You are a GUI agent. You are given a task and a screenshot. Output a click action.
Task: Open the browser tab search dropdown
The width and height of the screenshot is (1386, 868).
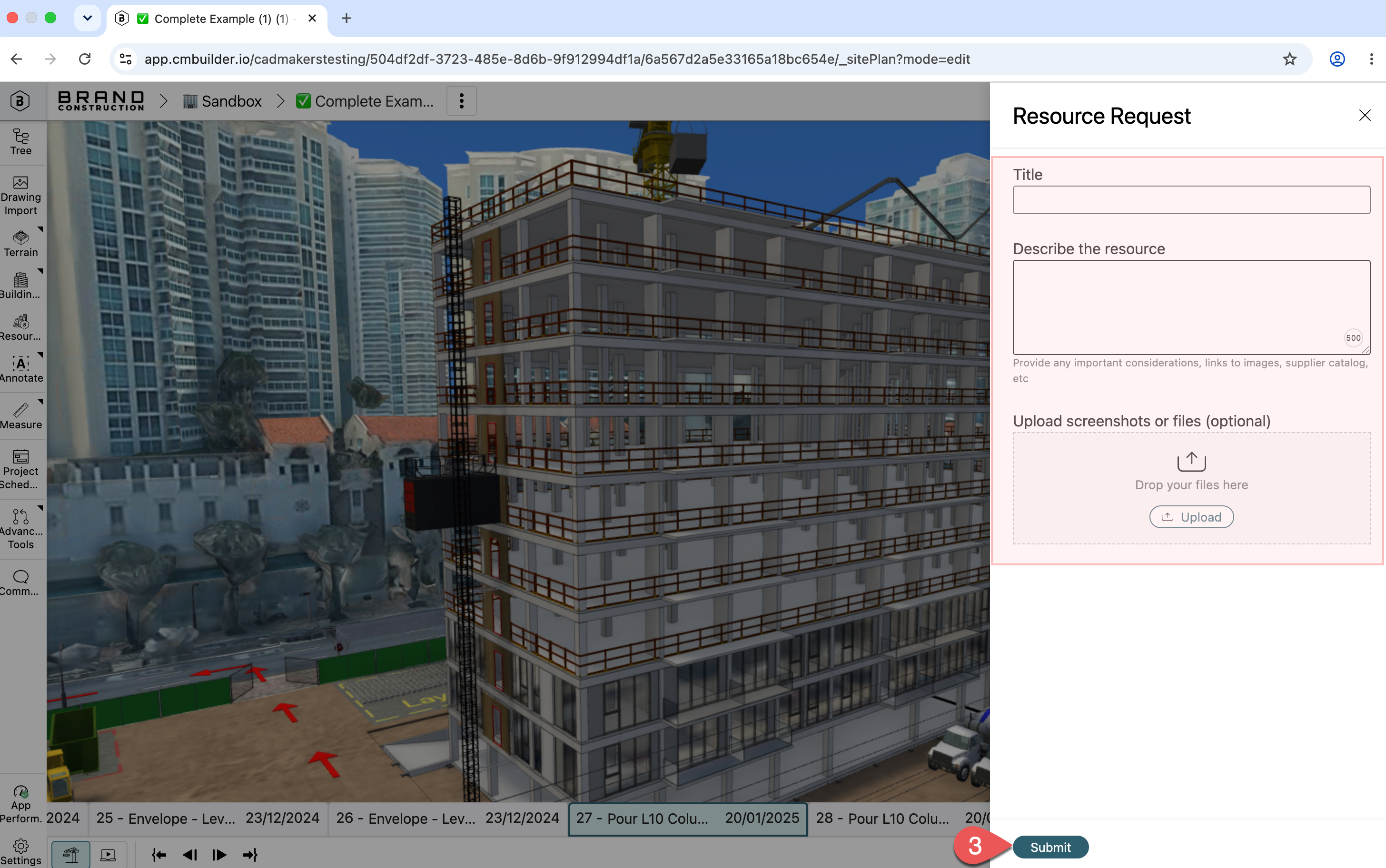pyautogui.click(x=87, y=19)
